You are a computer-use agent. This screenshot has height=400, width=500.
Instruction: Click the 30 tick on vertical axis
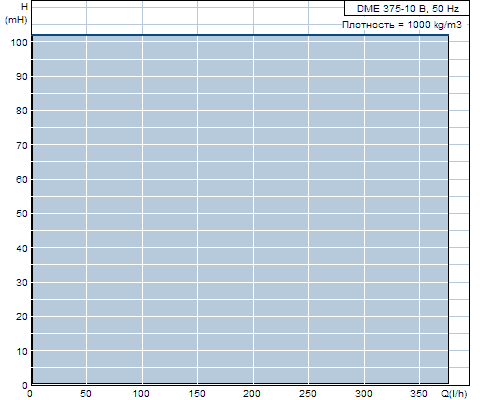coord(22,282)
